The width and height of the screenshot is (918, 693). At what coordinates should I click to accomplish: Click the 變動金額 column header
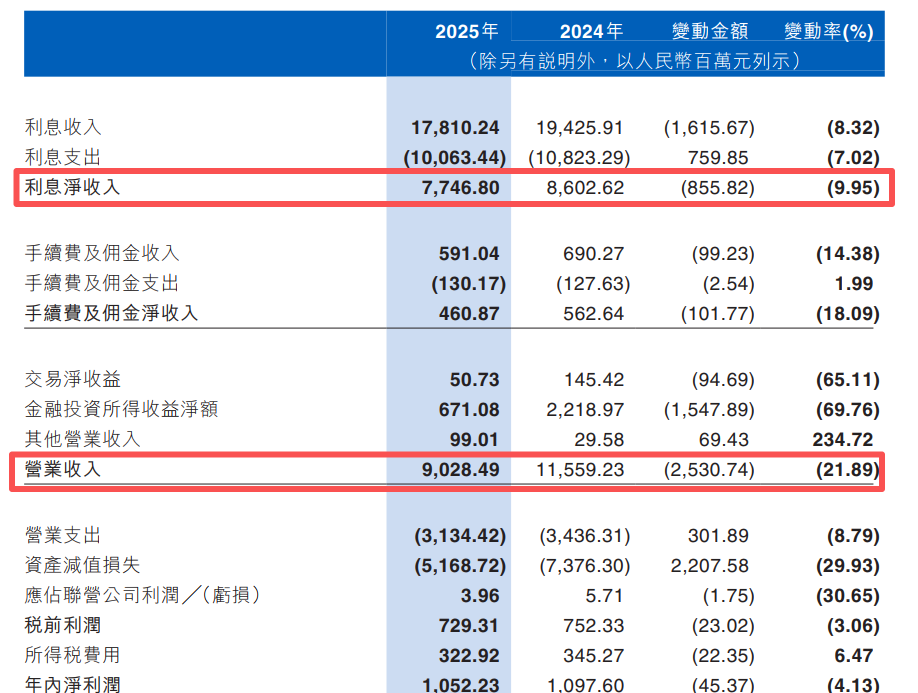coord(710,31)
